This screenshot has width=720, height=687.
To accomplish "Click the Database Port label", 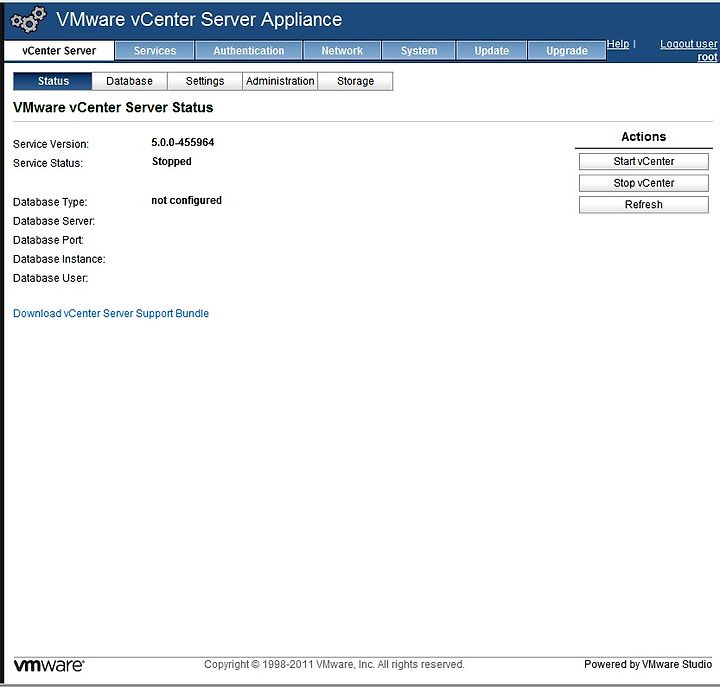I will tap(48, 240).
